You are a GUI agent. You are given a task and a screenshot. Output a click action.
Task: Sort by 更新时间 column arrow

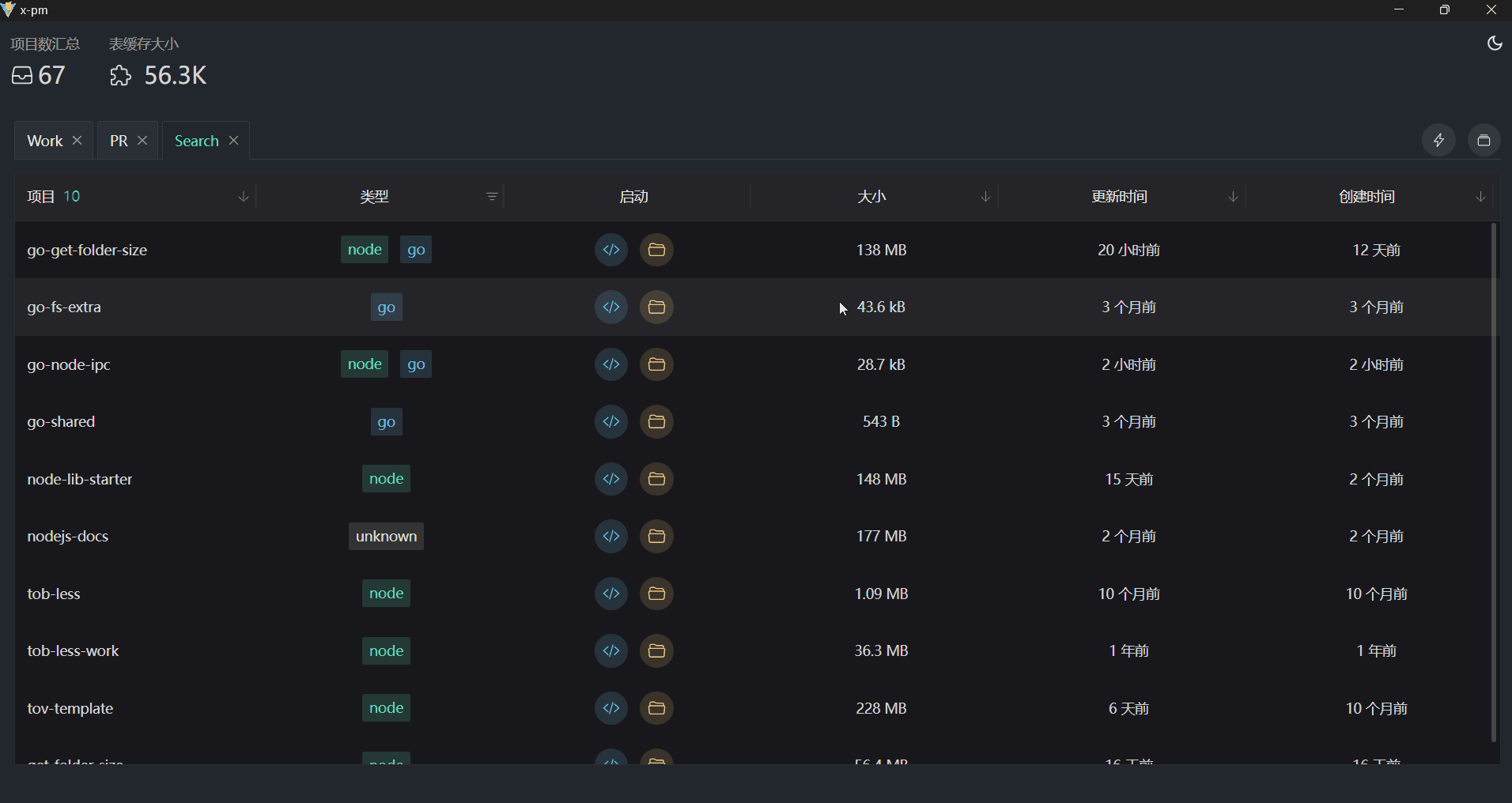click(x=1233, y=197)
